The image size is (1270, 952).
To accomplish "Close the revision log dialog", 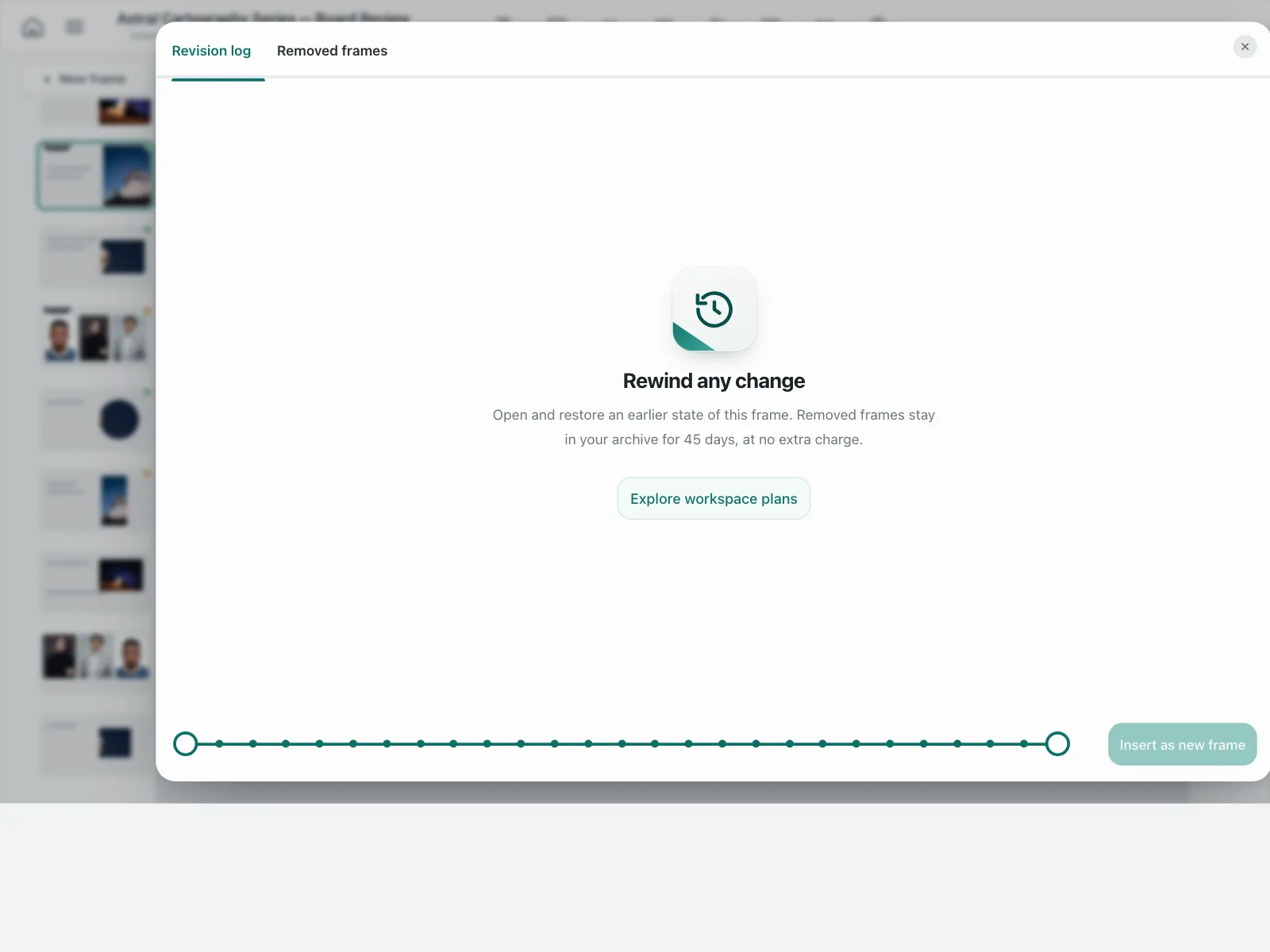I will tap(1245, 47).
